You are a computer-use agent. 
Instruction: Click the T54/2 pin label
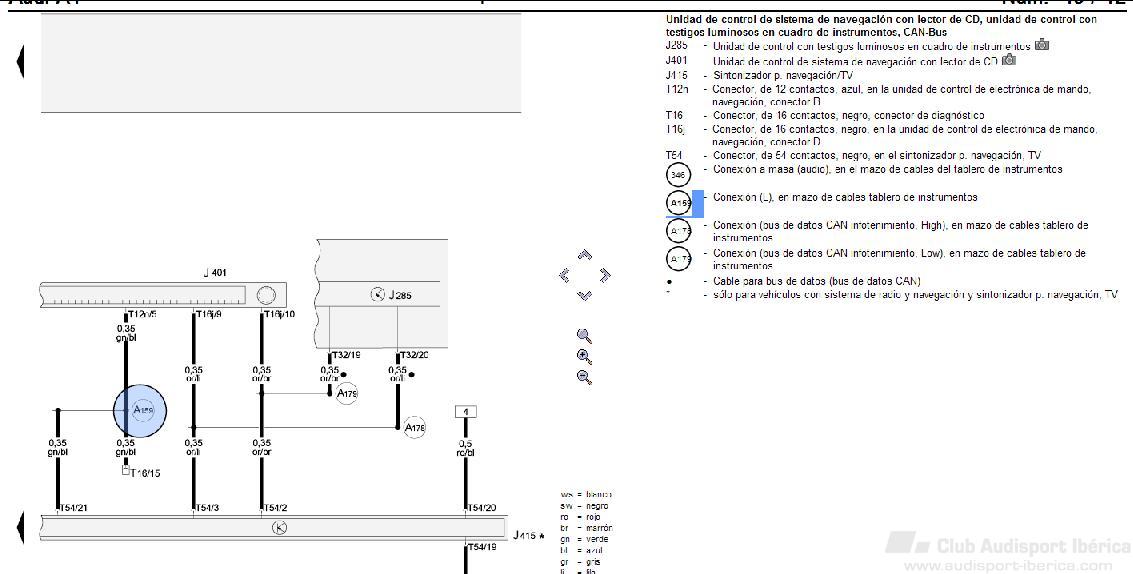(276, 508)
